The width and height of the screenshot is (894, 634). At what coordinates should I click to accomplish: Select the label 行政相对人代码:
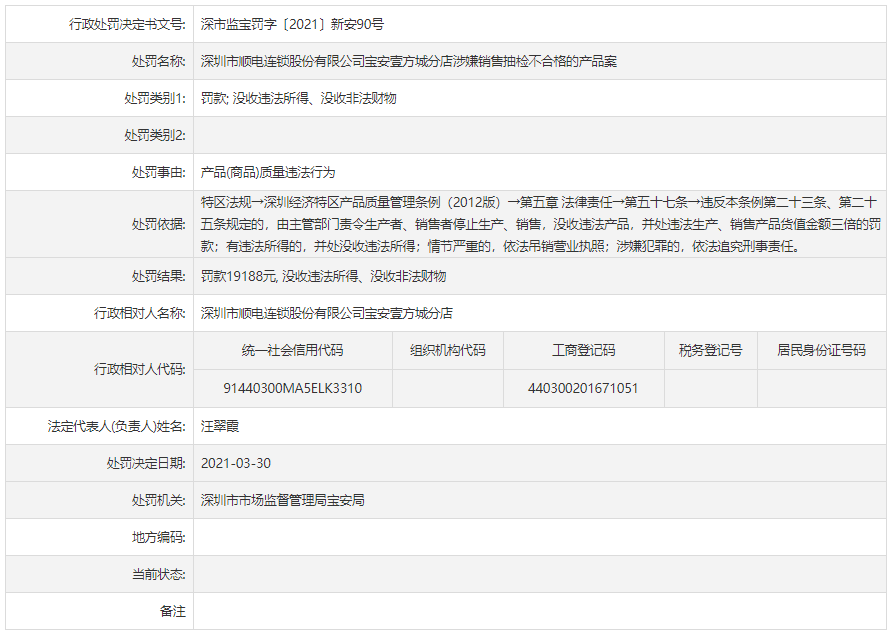140,369
